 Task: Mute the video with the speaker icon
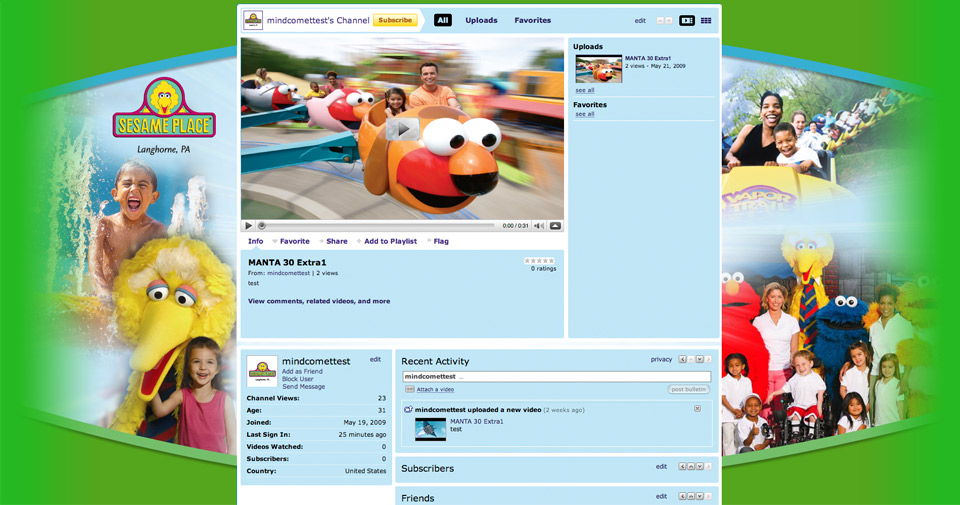539,226
